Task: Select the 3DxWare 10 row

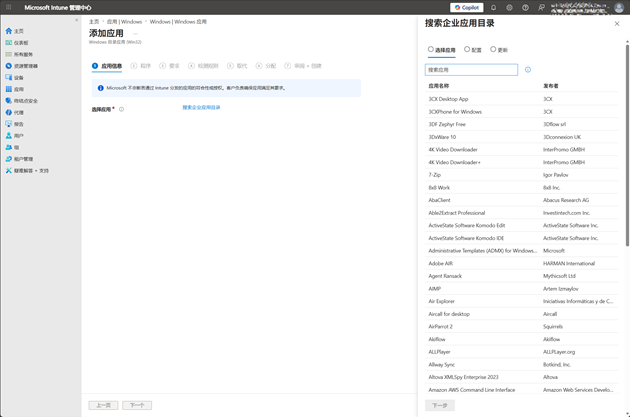Action: point(522,137)
